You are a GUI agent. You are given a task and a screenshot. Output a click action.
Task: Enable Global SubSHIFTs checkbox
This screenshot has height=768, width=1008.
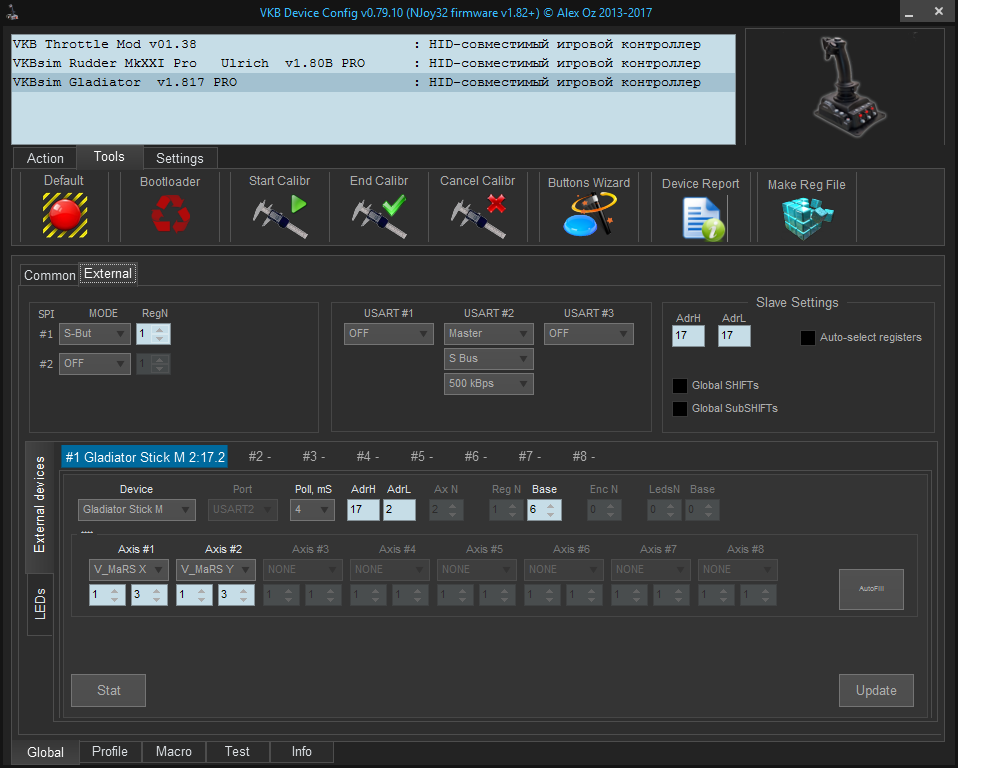click(680, 409)
